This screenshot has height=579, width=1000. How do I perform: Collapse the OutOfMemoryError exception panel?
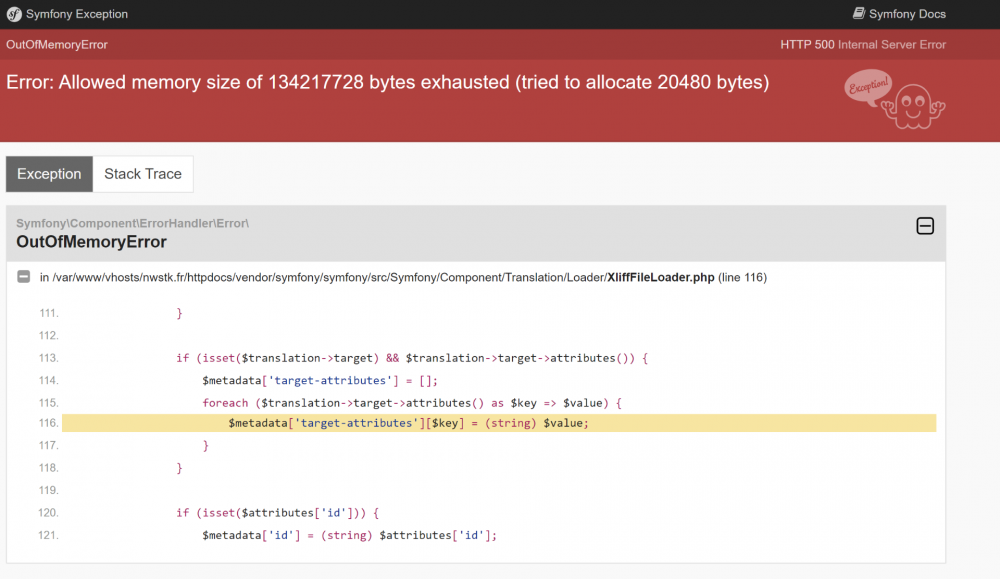pos(925,226)
